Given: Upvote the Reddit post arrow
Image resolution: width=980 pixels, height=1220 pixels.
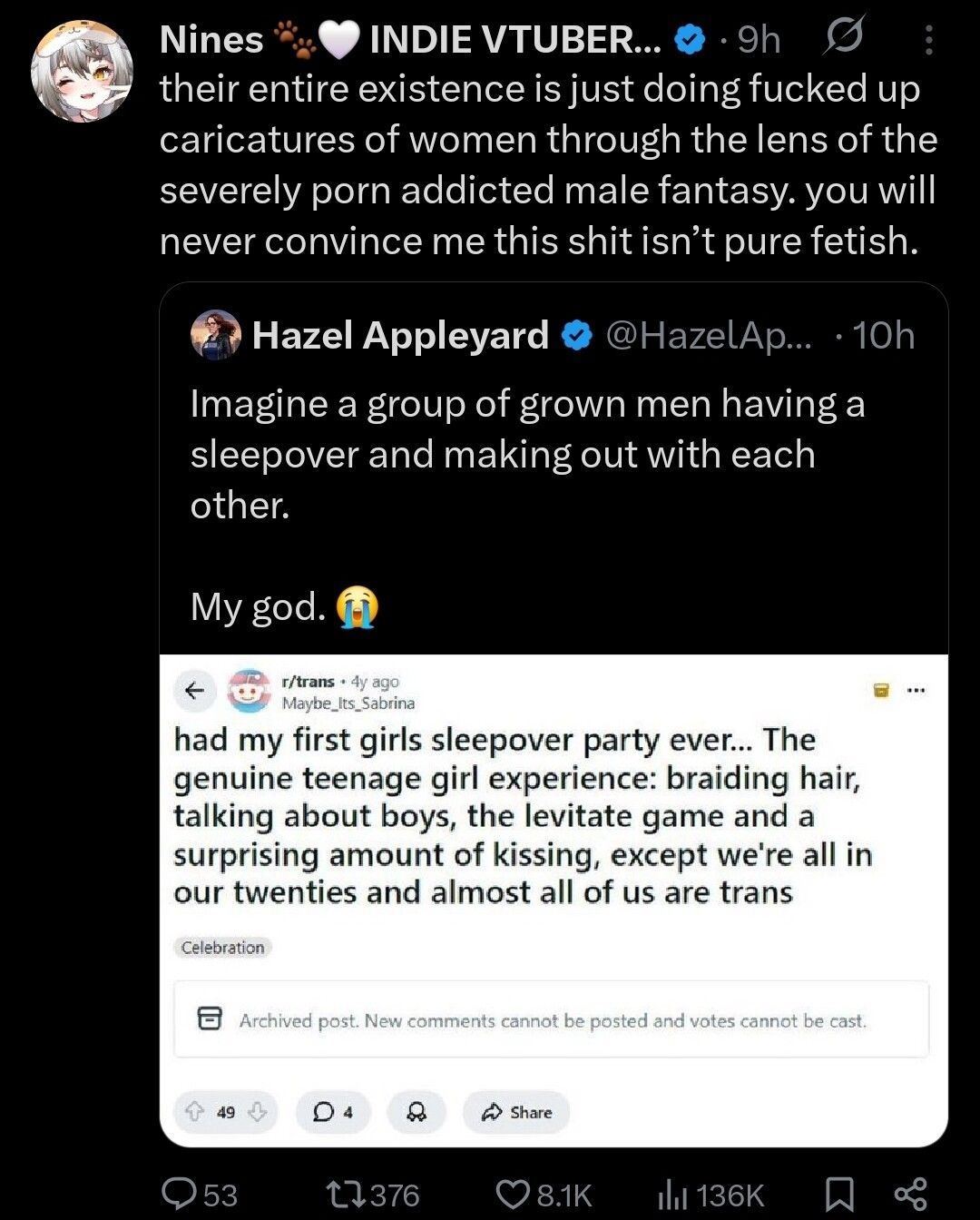Looking at the screenshot, I should tap(194, 1112).
